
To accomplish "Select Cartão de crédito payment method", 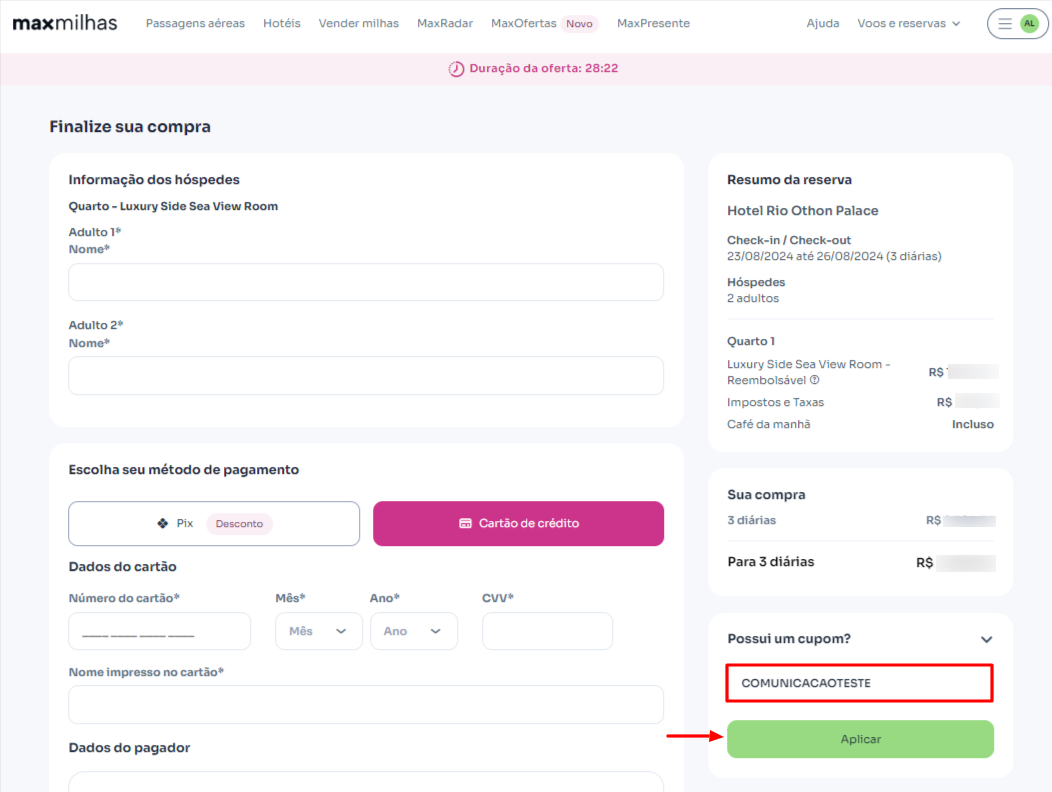I will pos(519,524).
